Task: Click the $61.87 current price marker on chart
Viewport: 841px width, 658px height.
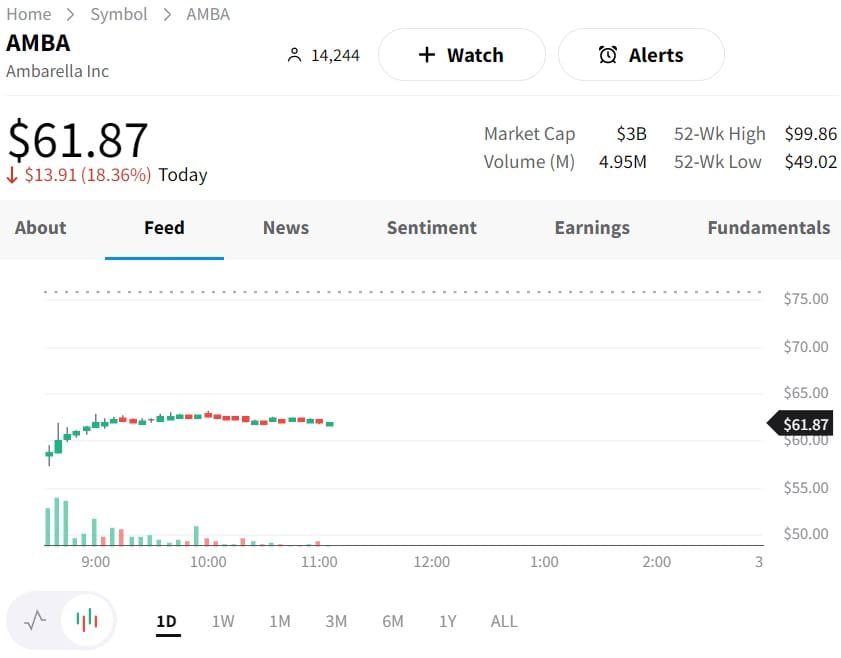Action: 802,424
